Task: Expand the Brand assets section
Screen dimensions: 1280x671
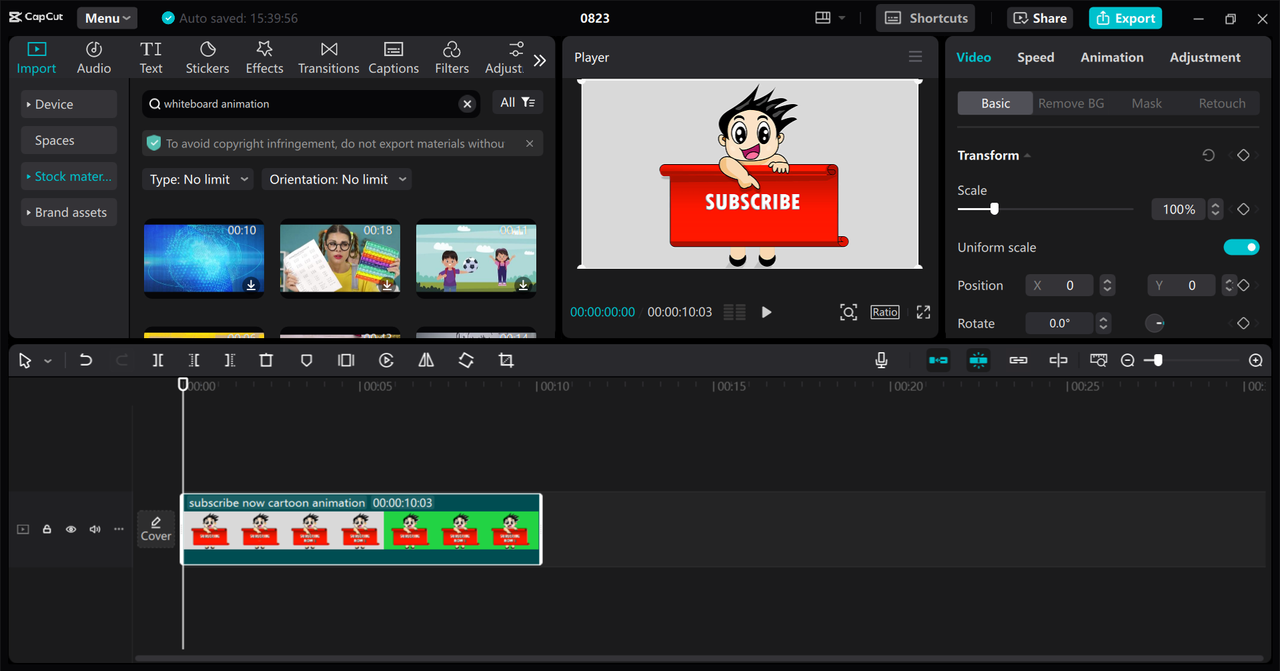Action: coord(68,212)
